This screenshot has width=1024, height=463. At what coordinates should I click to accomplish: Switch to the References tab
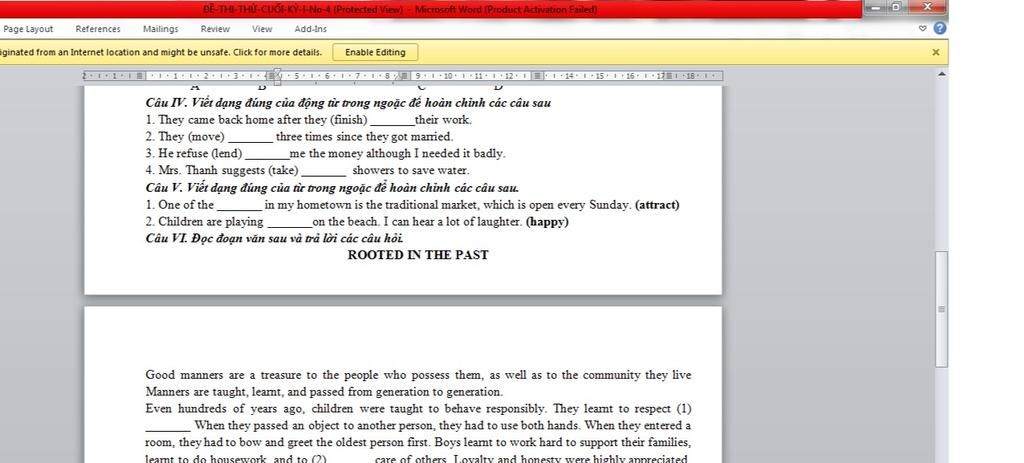[x=98, y=29]
